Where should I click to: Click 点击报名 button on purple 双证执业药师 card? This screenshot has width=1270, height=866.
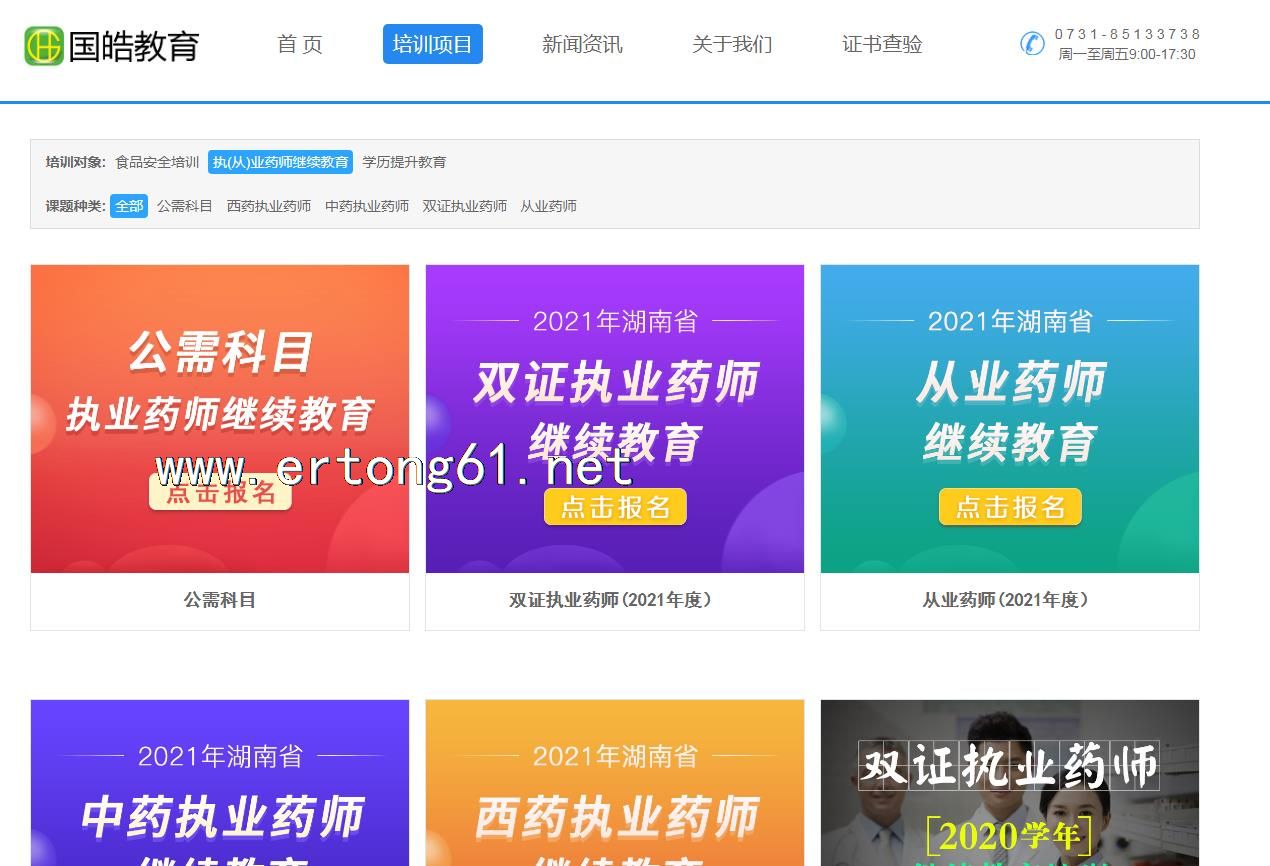[615, 507]
